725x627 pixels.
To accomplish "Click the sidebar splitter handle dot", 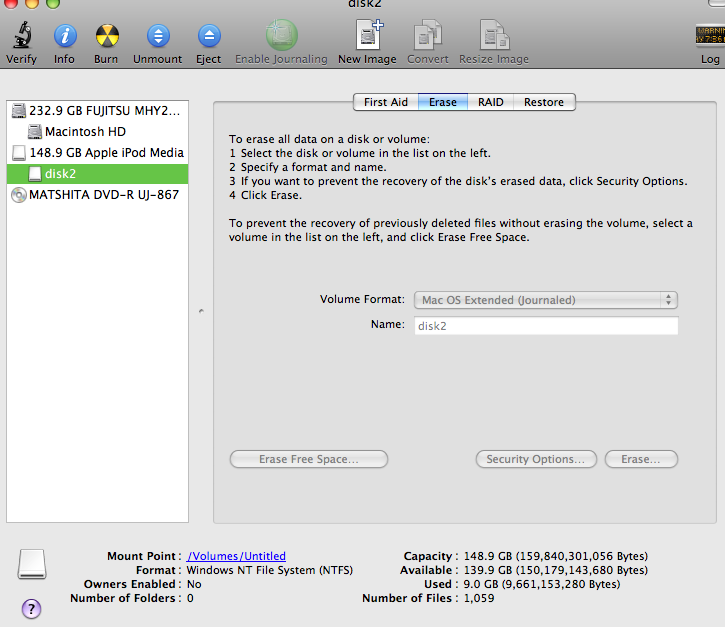I will coord(201,311).
